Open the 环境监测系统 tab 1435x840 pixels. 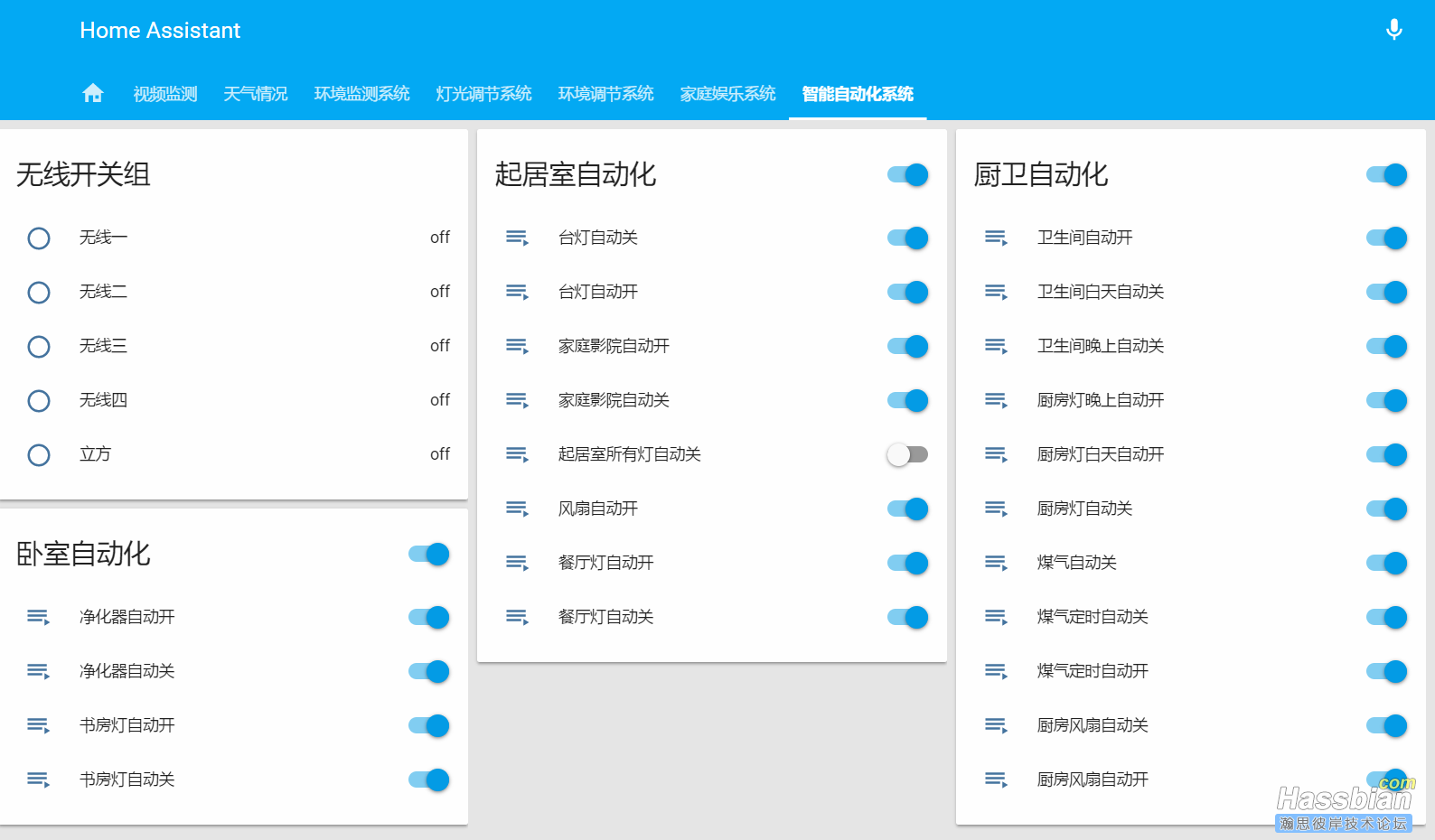pos(362,94)
